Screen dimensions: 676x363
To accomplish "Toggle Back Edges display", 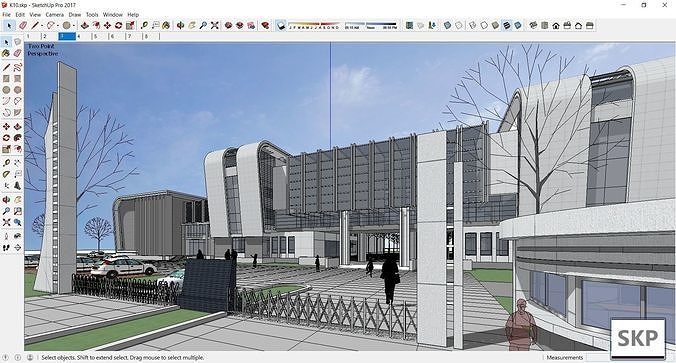I will [x=459, y=26].
